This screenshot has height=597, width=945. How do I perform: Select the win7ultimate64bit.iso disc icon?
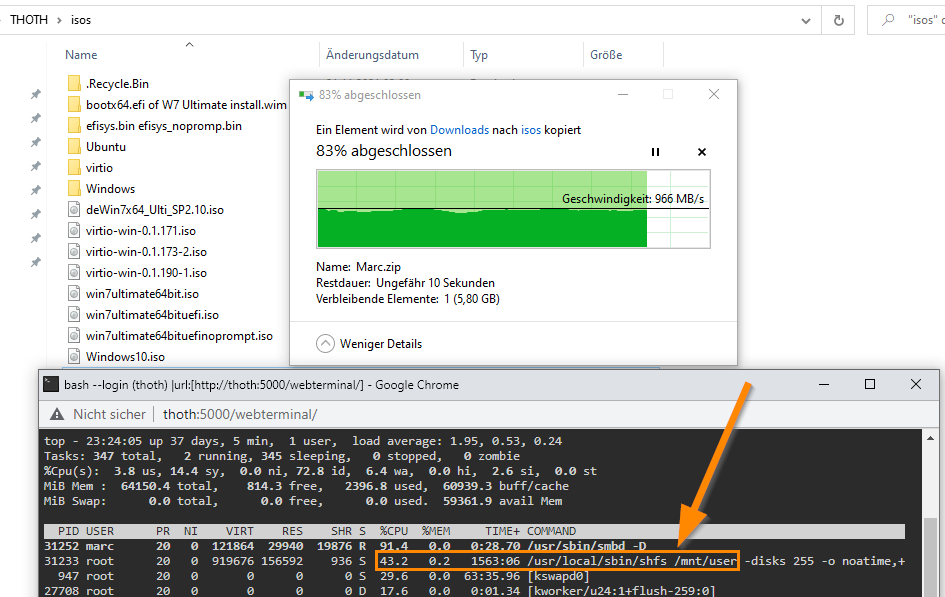74,294
